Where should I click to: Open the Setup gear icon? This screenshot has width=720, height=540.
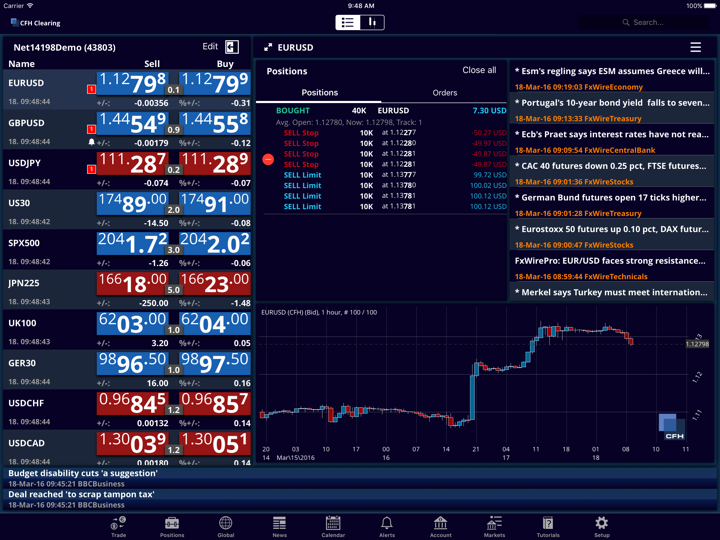pos(601,524)
